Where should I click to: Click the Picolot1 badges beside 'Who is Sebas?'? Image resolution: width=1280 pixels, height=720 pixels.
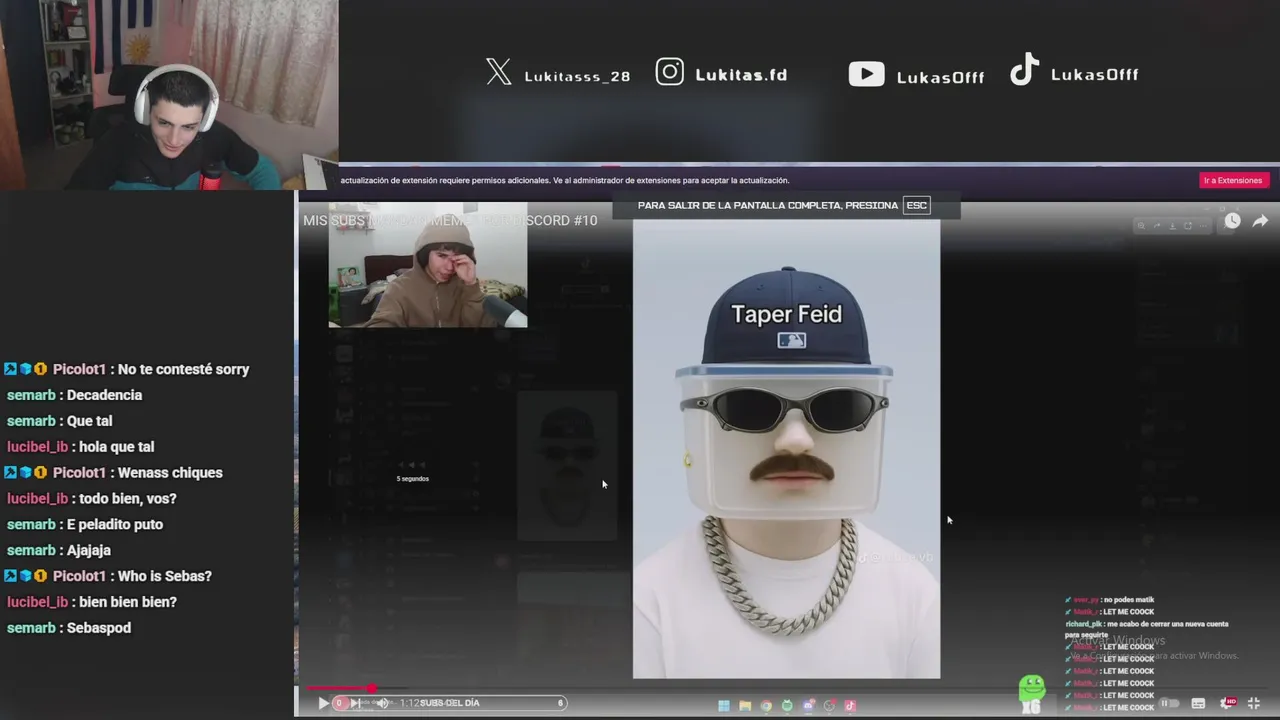point(26,576)
